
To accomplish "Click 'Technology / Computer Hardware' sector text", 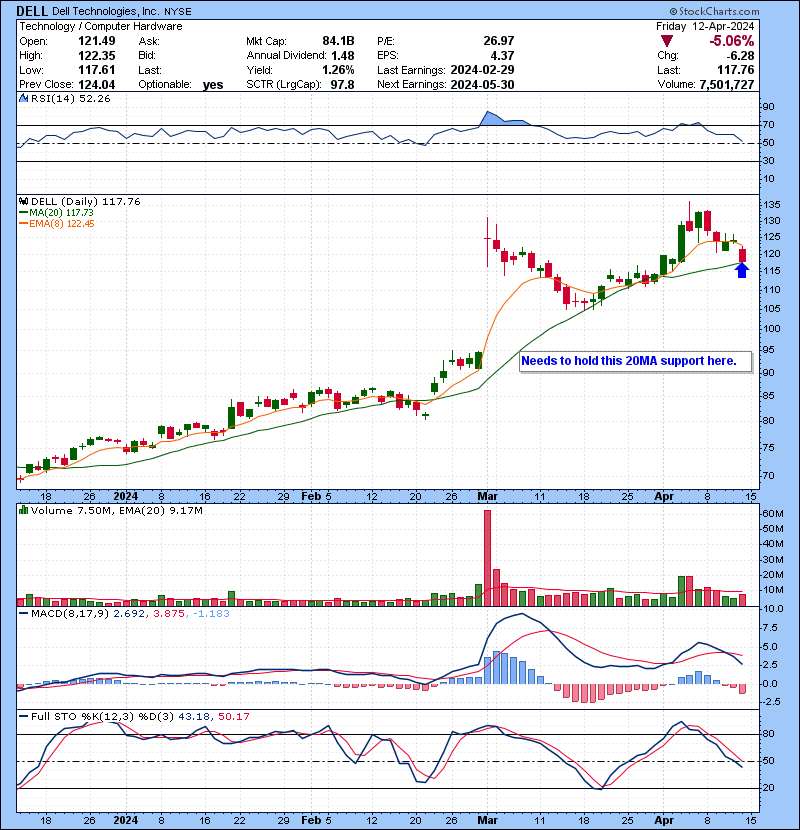I will point(101,26).
